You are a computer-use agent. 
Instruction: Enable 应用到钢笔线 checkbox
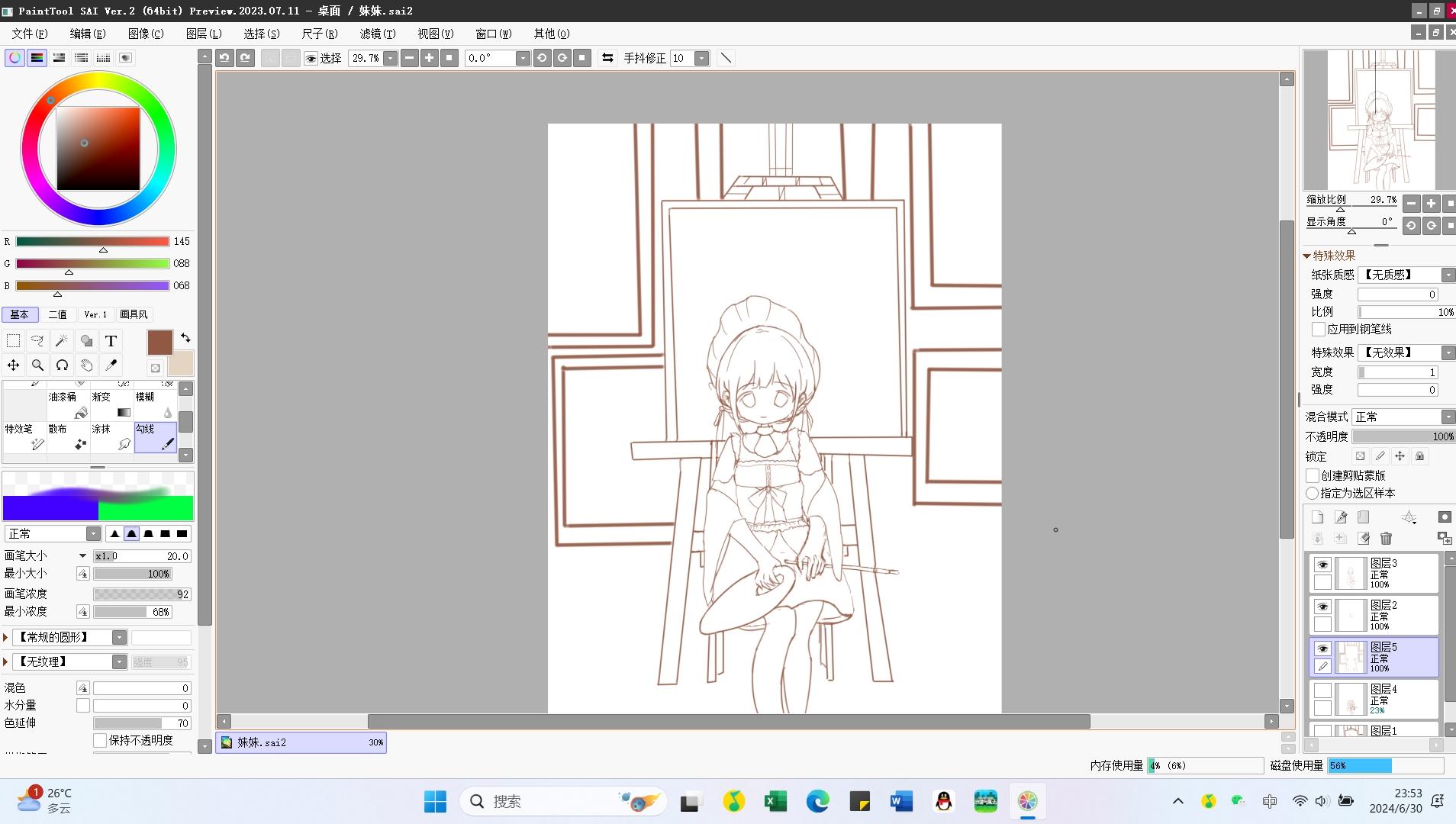point(1319,329)
